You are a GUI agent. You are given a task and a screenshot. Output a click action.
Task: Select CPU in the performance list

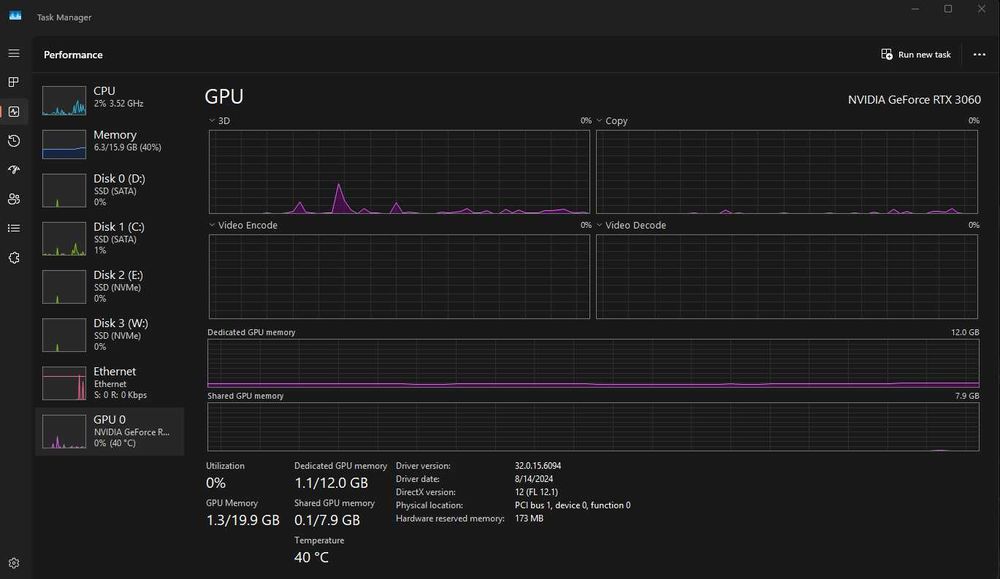(110, 97)
